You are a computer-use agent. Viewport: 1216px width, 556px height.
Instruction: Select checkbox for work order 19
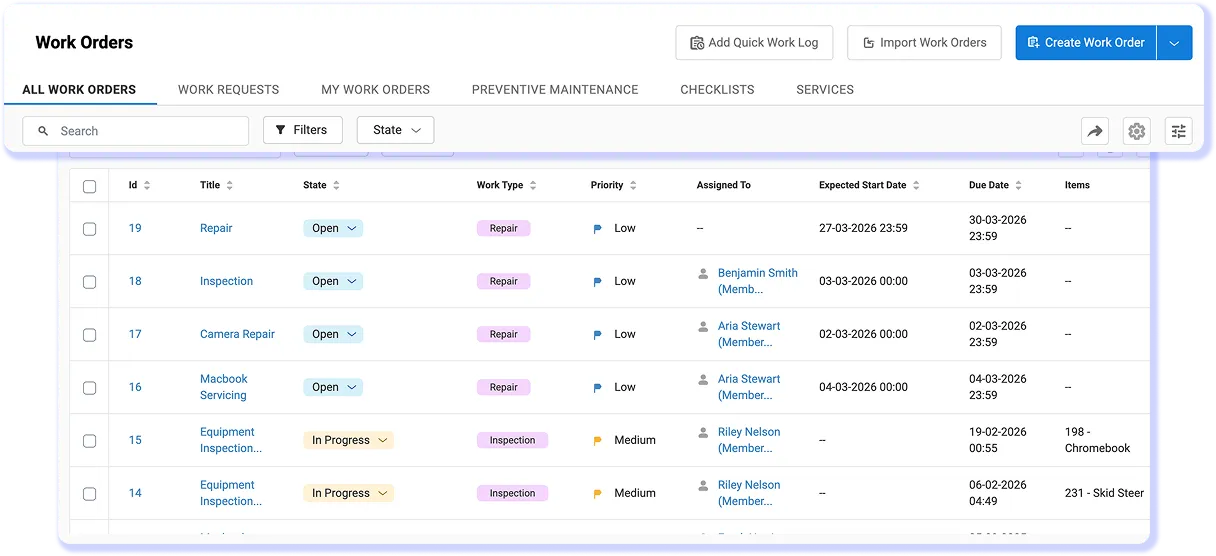[89, 229]
